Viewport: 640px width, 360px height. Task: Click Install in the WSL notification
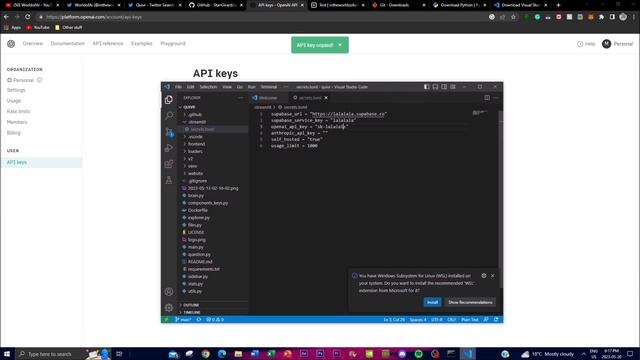pyautogui.click(x=432, y=302)
